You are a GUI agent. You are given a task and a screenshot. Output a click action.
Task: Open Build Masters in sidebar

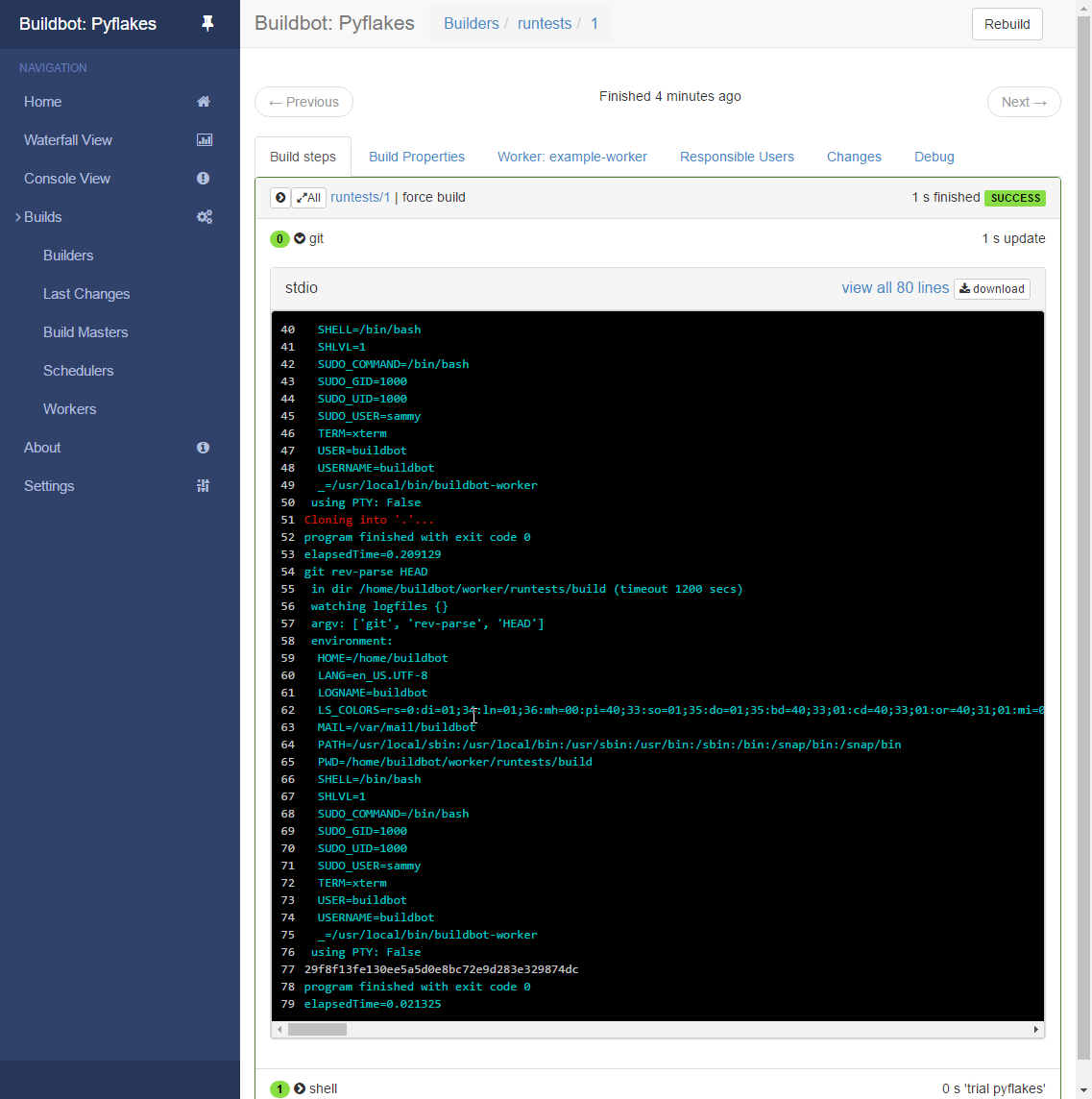click(85, 333)
